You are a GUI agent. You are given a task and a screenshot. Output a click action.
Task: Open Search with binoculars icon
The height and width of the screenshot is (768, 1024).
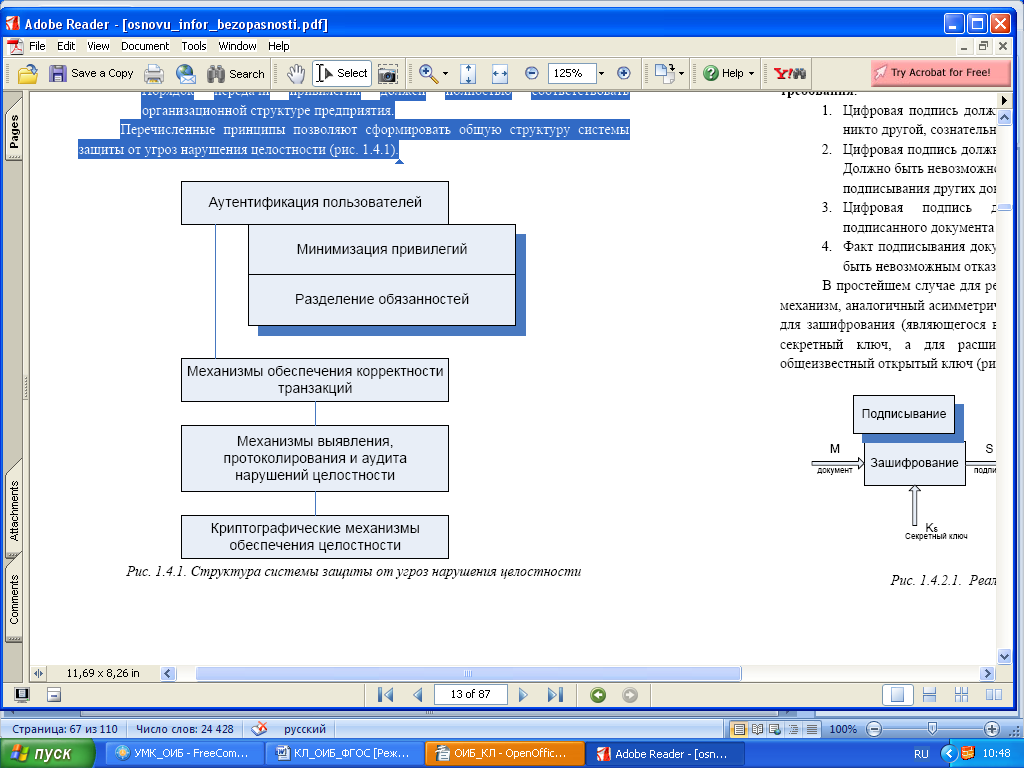pos(236,74)
